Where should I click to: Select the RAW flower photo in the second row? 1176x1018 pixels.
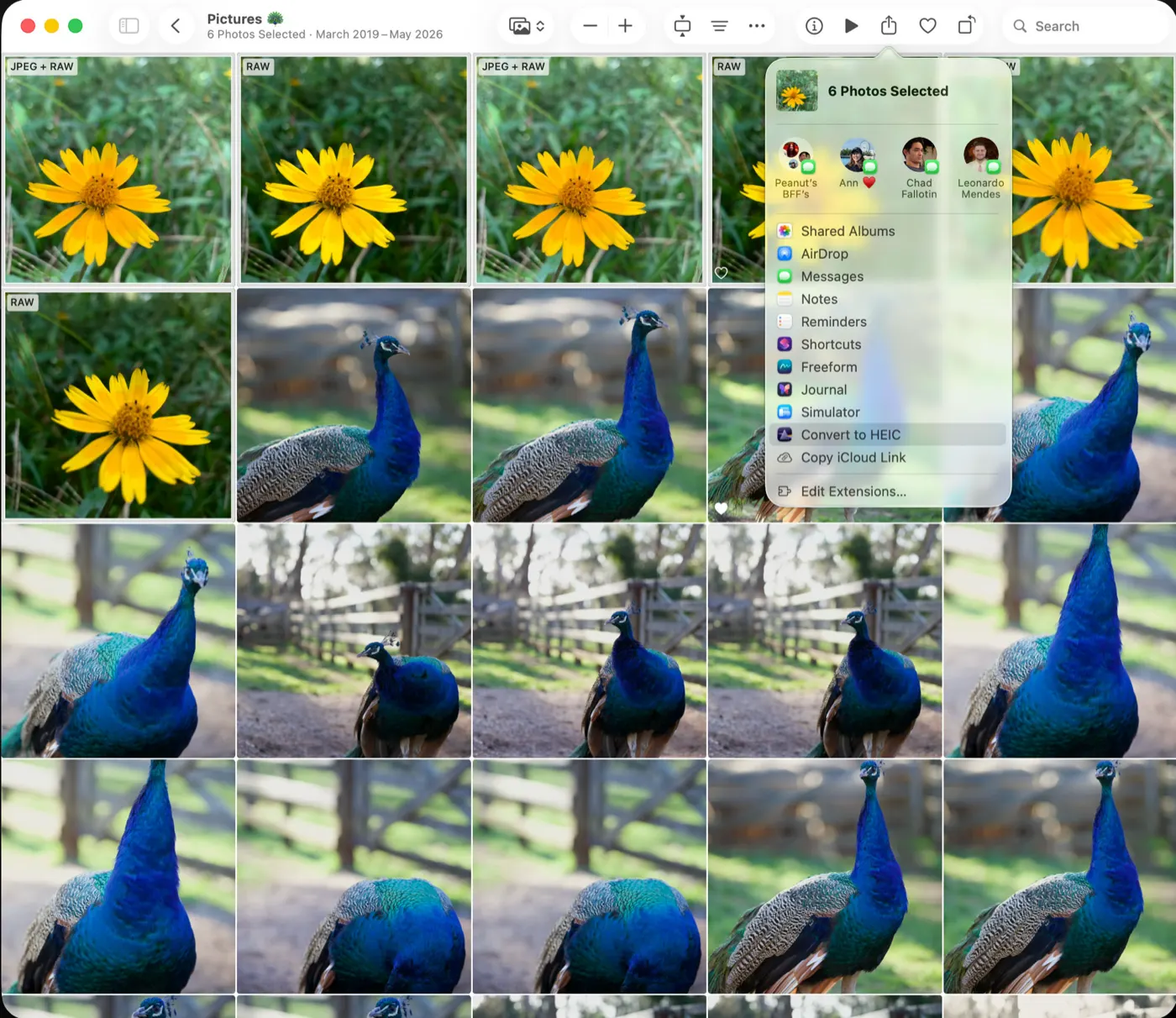point(118,406)
